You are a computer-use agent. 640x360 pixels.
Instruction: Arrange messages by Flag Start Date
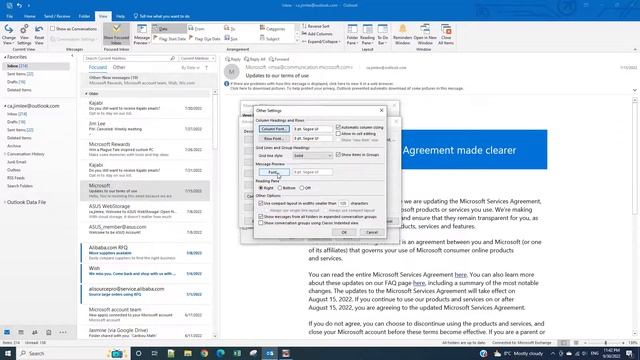(x=169, y=38)
